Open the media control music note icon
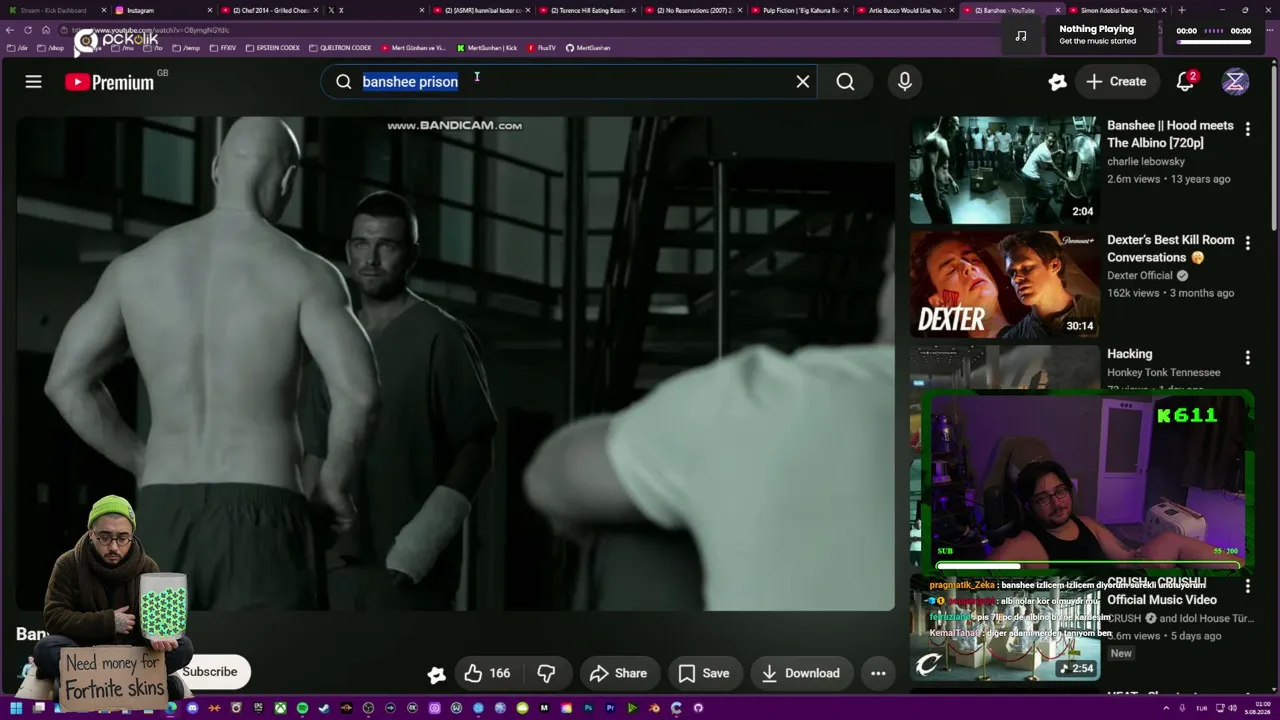Screen dimensions: 1280x720 pos(1020,36)
